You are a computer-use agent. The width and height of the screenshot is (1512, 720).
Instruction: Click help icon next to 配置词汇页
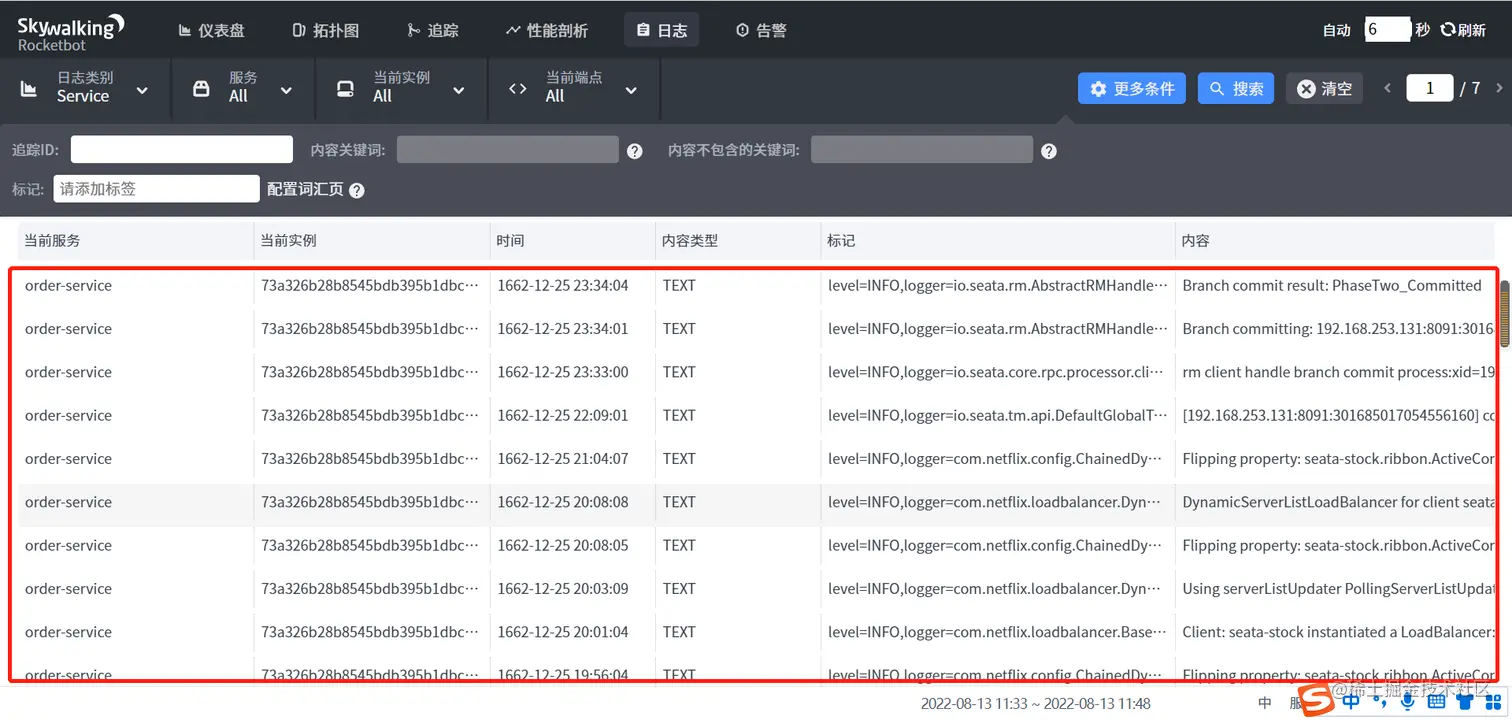(x=357, y=190)
